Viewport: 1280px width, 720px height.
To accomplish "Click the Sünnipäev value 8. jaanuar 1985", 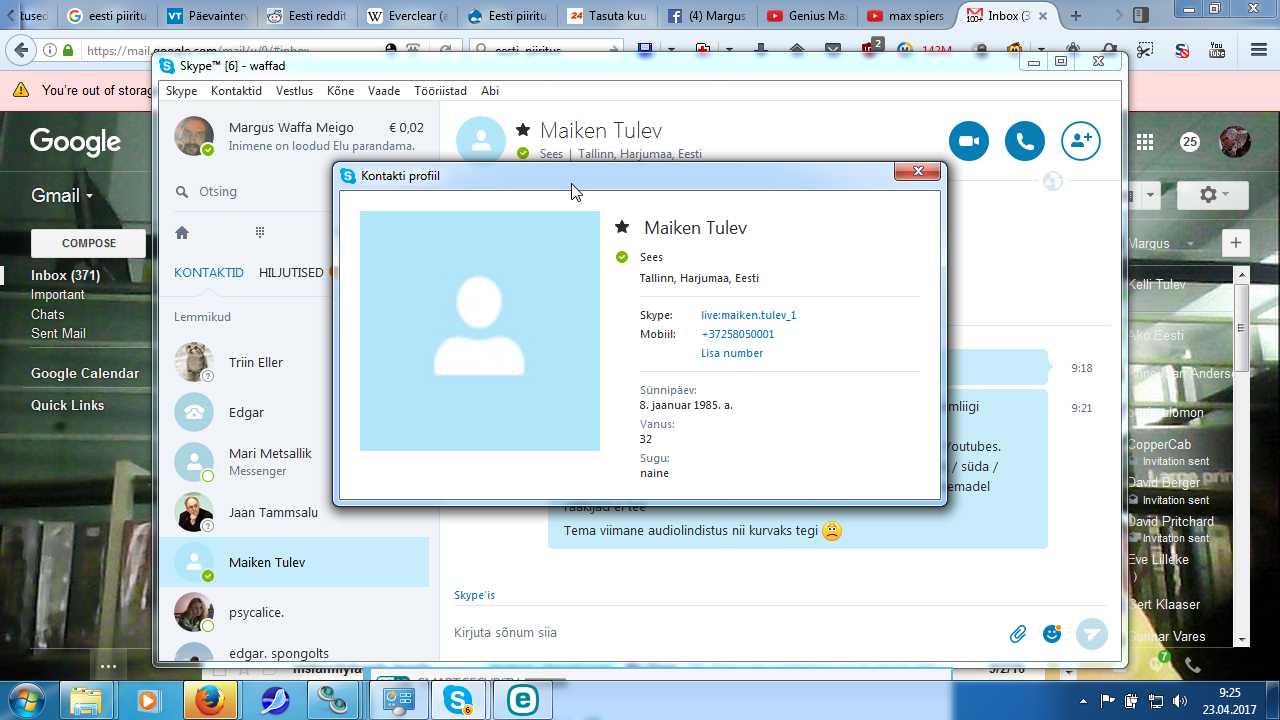I will tap(686, 405).
